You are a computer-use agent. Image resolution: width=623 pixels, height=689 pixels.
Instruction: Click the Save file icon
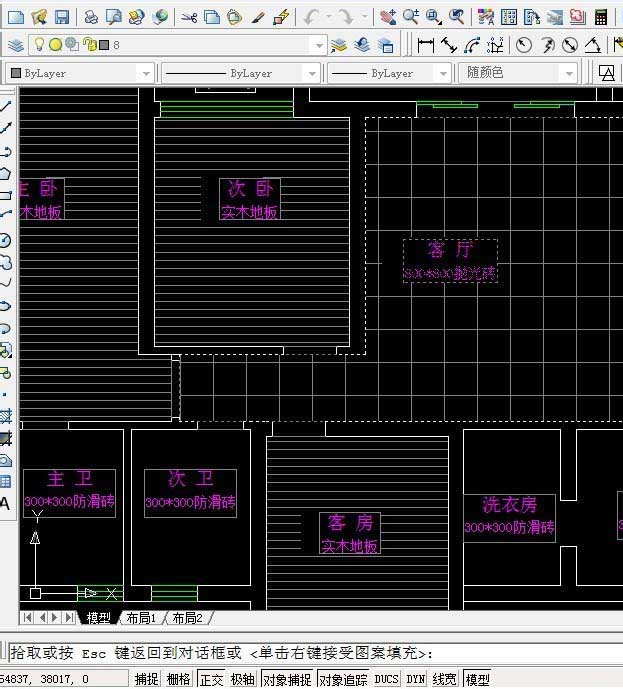[x=62, y=17]
